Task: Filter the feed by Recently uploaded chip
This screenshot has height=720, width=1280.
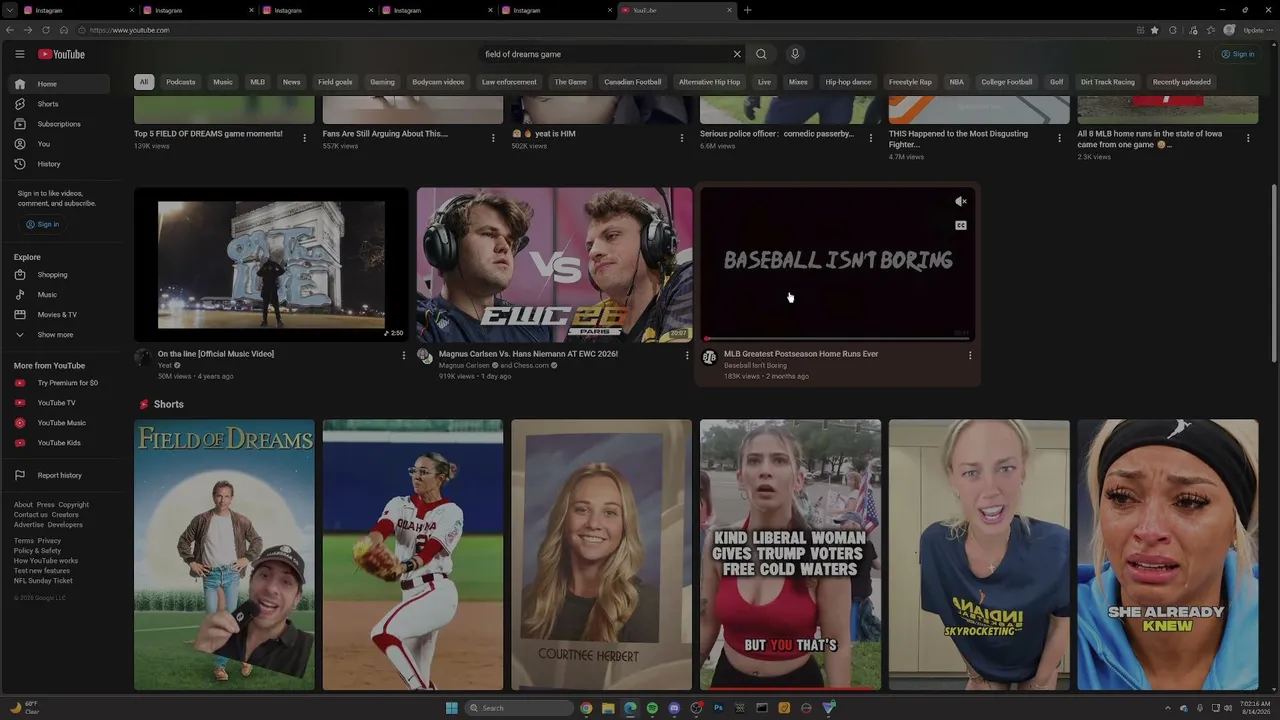Action: (x=1182, y=82)
